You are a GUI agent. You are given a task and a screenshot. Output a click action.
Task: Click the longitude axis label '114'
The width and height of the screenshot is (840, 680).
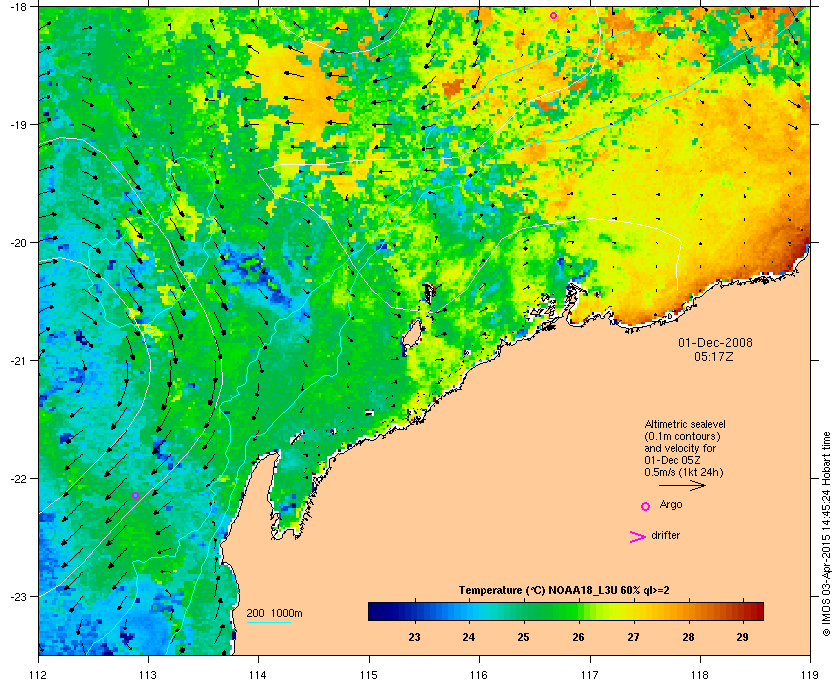pos(258,674)
